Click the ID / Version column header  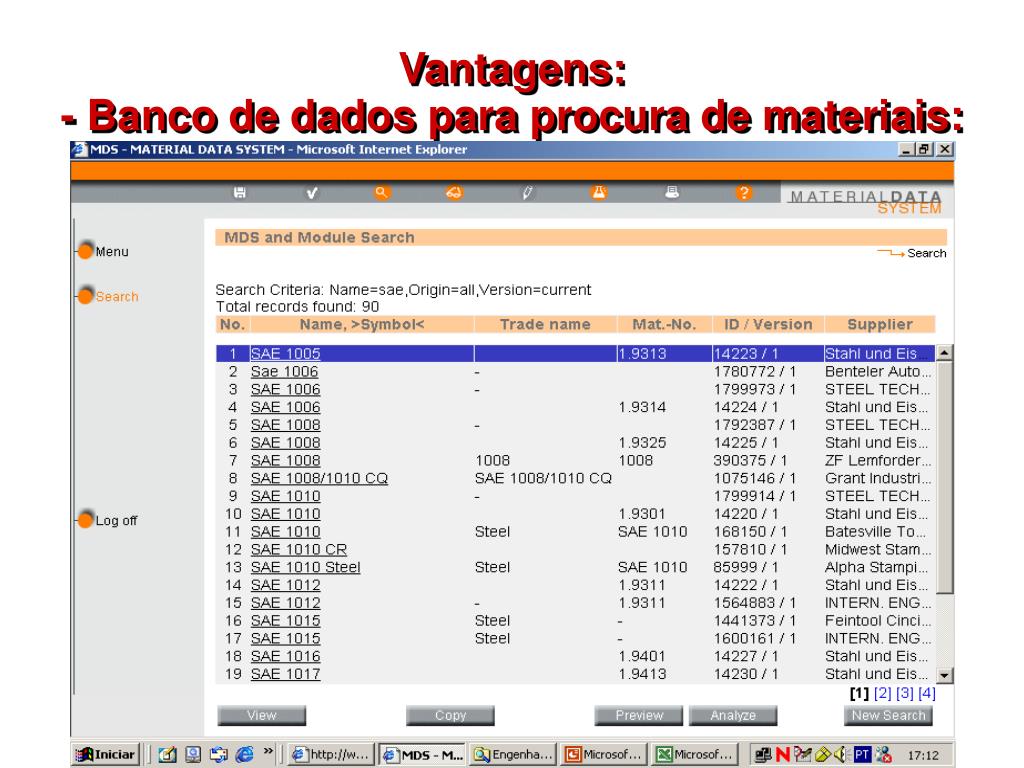click(x=768, y=325)
